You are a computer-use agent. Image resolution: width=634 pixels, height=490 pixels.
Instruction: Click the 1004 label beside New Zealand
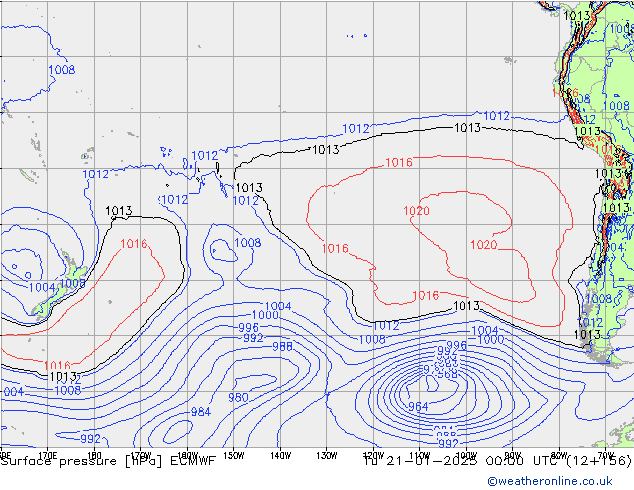click(x=42, y=287)
